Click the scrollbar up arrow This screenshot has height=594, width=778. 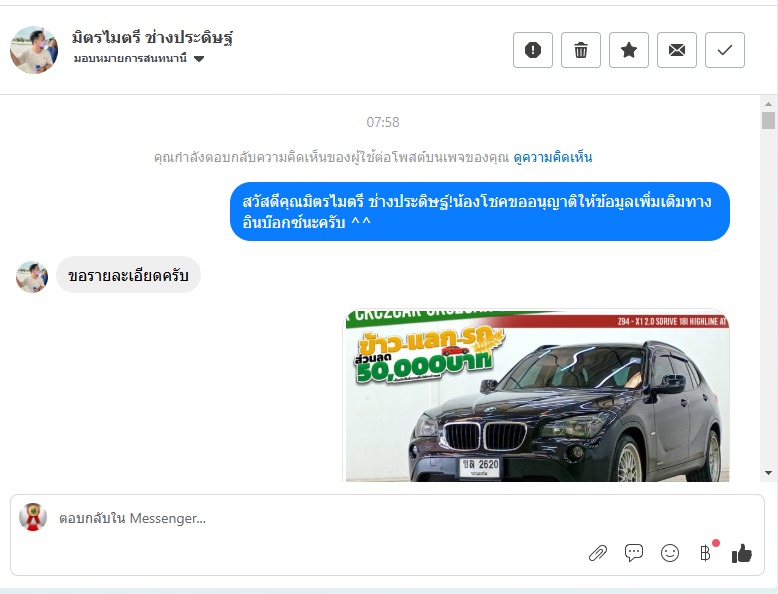pyautogui.click(x=768, y=104)
